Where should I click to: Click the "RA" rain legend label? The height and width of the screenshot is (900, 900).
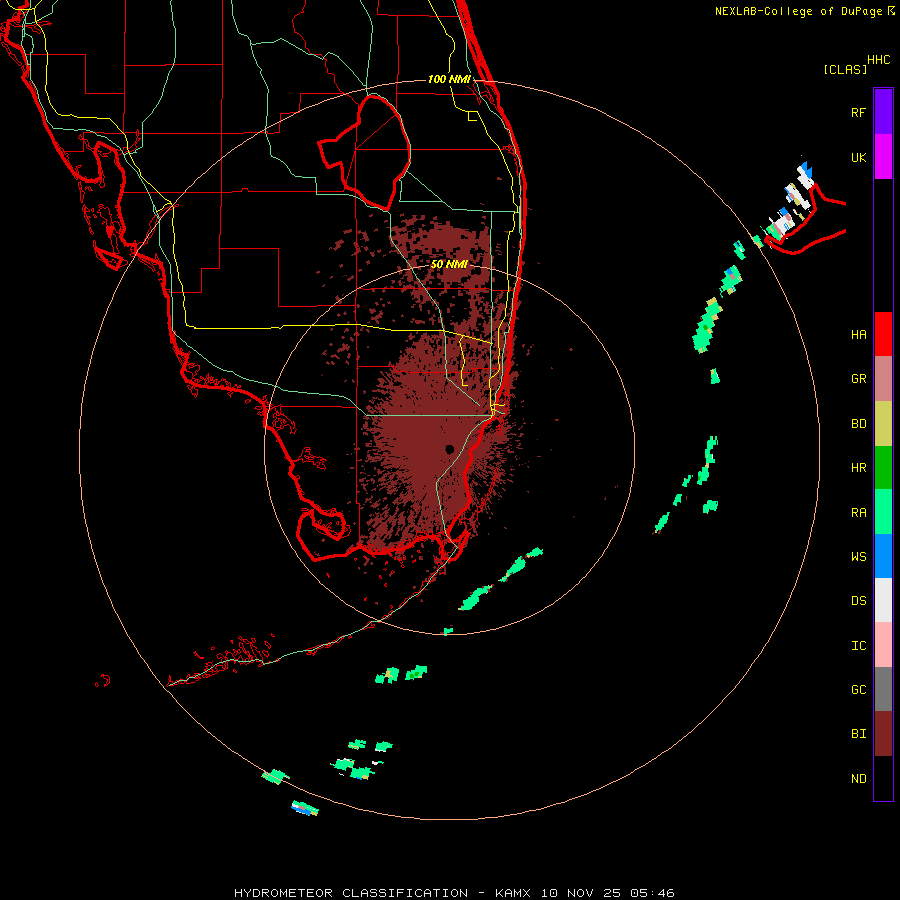858,513
